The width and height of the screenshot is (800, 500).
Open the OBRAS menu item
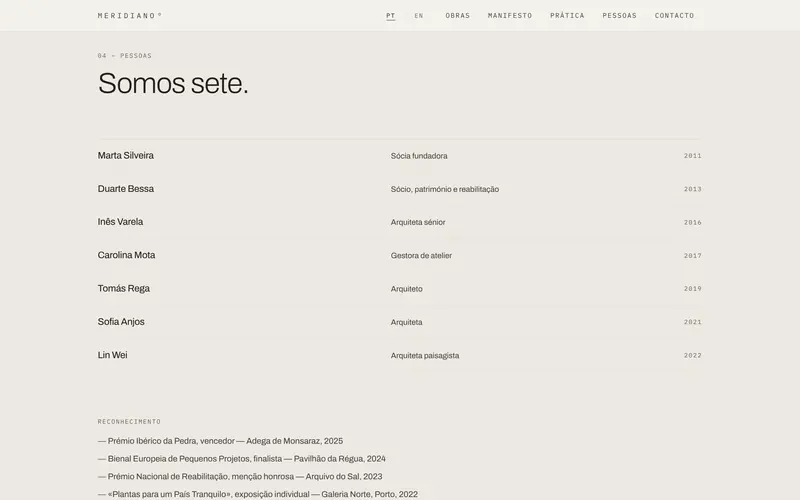coord(458,16)
